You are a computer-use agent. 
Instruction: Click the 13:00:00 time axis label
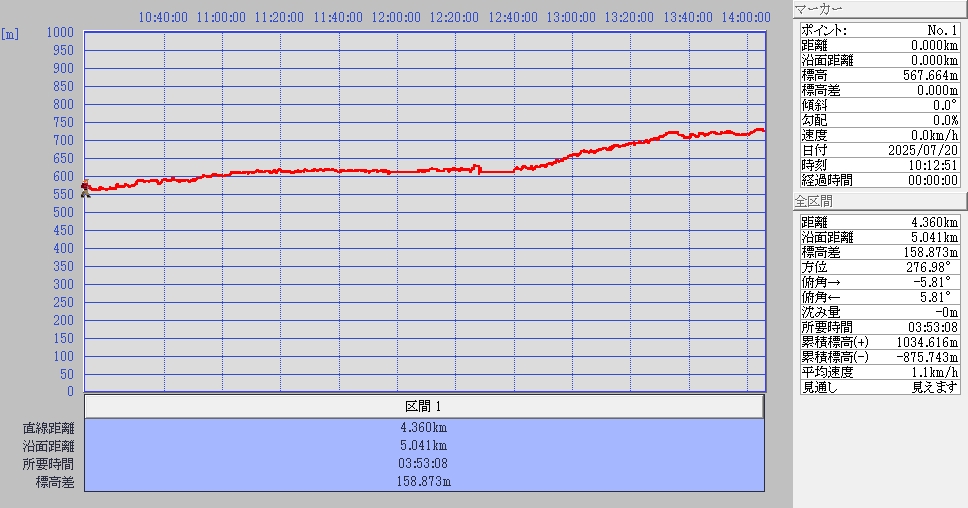tap(572, 17)
